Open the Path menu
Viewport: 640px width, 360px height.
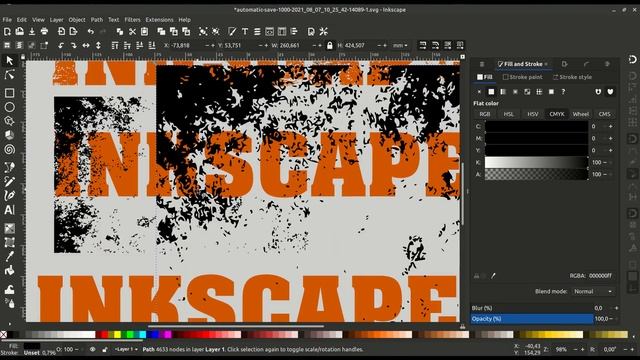point(97,20)
